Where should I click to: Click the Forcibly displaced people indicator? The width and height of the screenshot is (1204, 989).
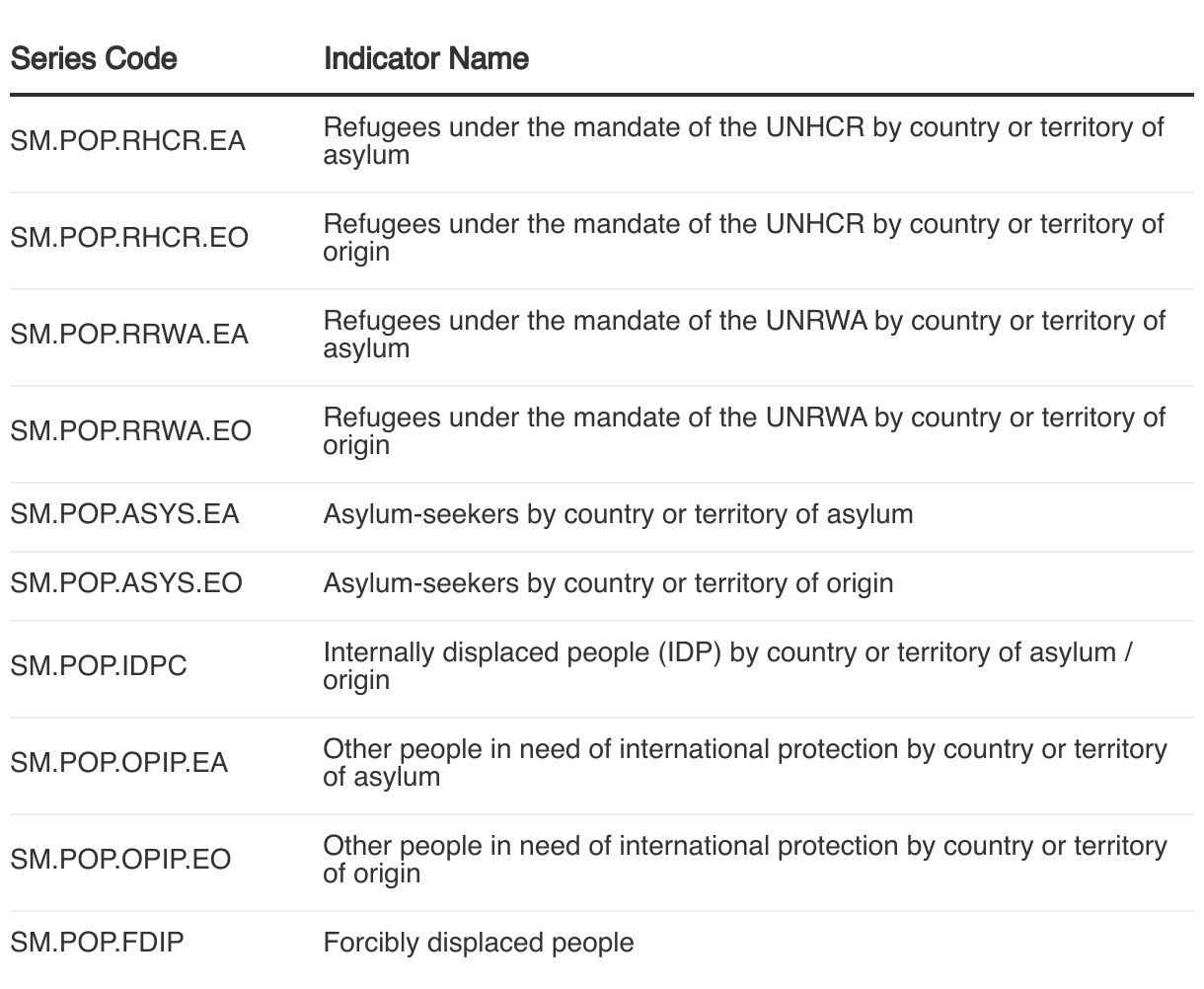(479, 943)
